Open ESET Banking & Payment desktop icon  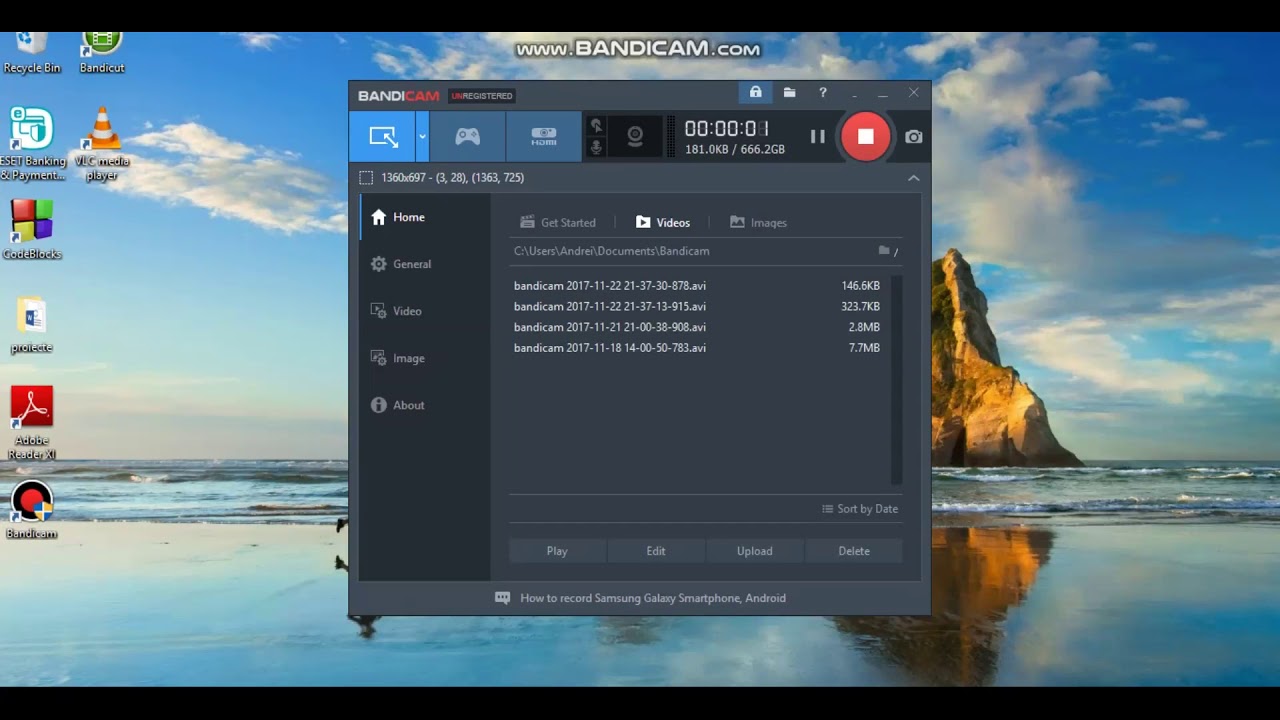[32, 144]
